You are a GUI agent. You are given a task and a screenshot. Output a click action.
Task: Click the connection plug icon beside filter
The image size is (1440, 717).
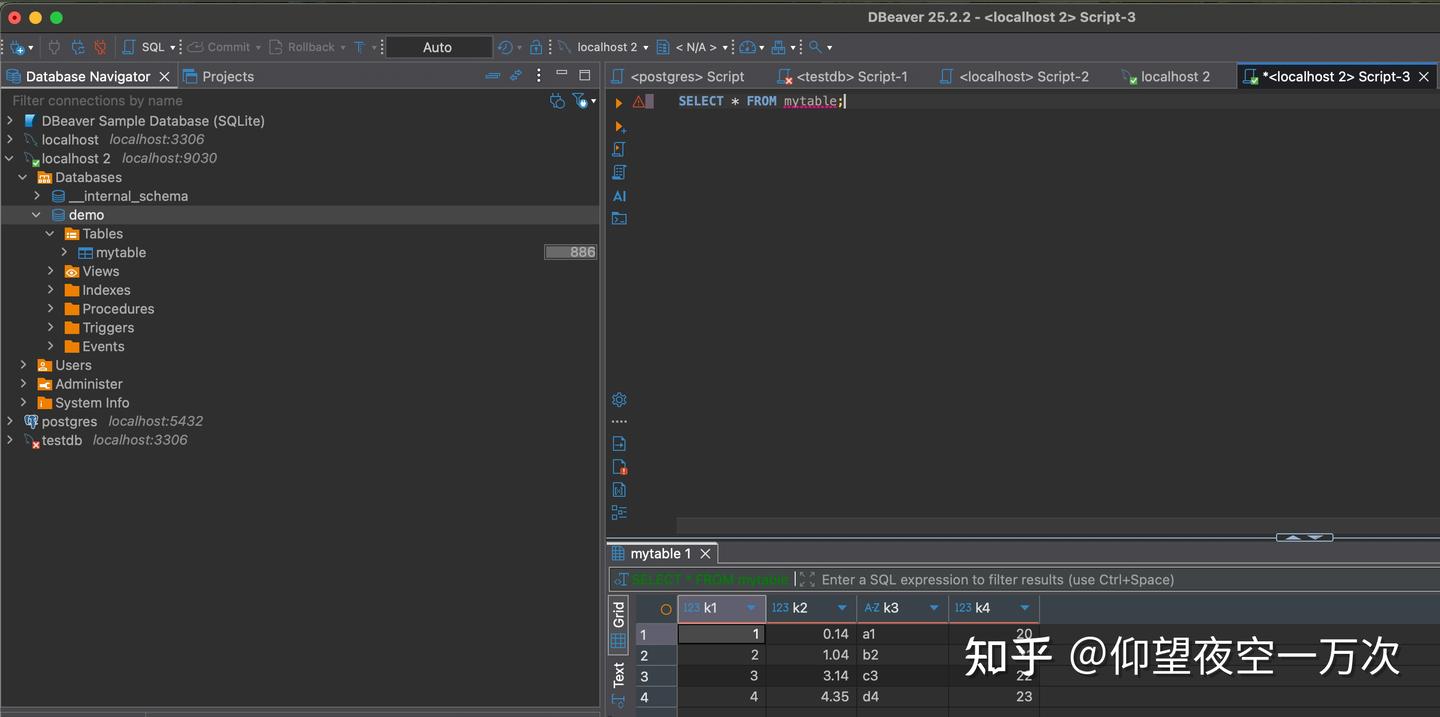point(557,100)
